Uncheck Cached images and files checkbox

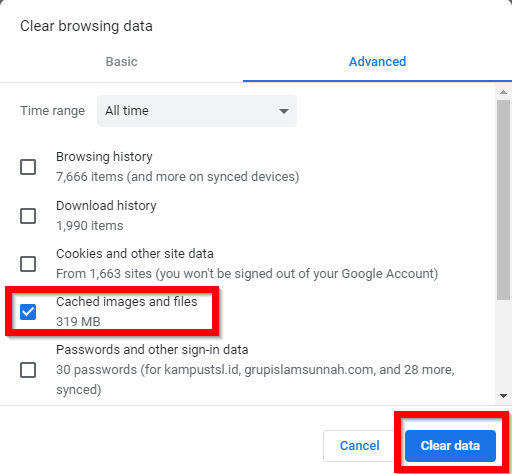[28, 312]
